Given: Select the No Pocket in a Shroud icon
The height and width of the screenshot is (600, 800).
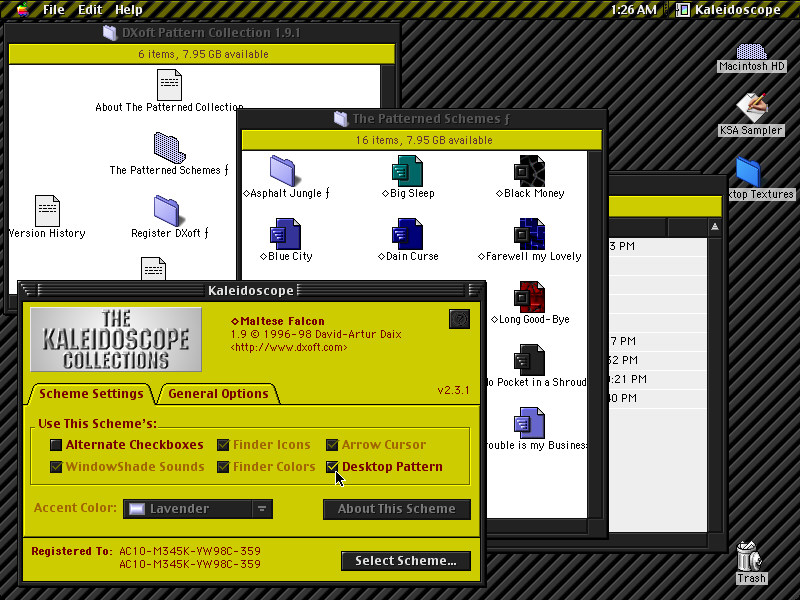Looking at the screenshot, I should coord(529,360).
